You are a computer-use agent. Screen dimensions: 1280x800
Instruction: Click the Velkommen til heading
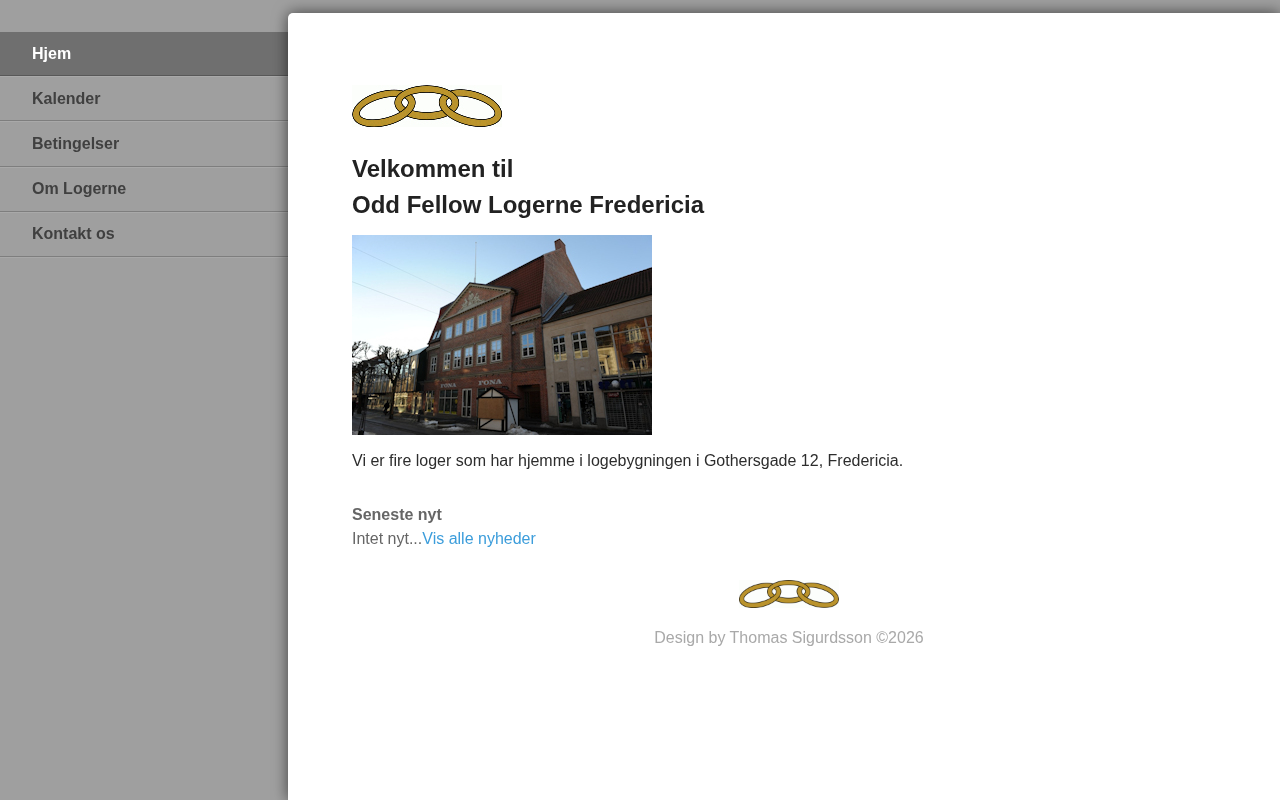432,169
